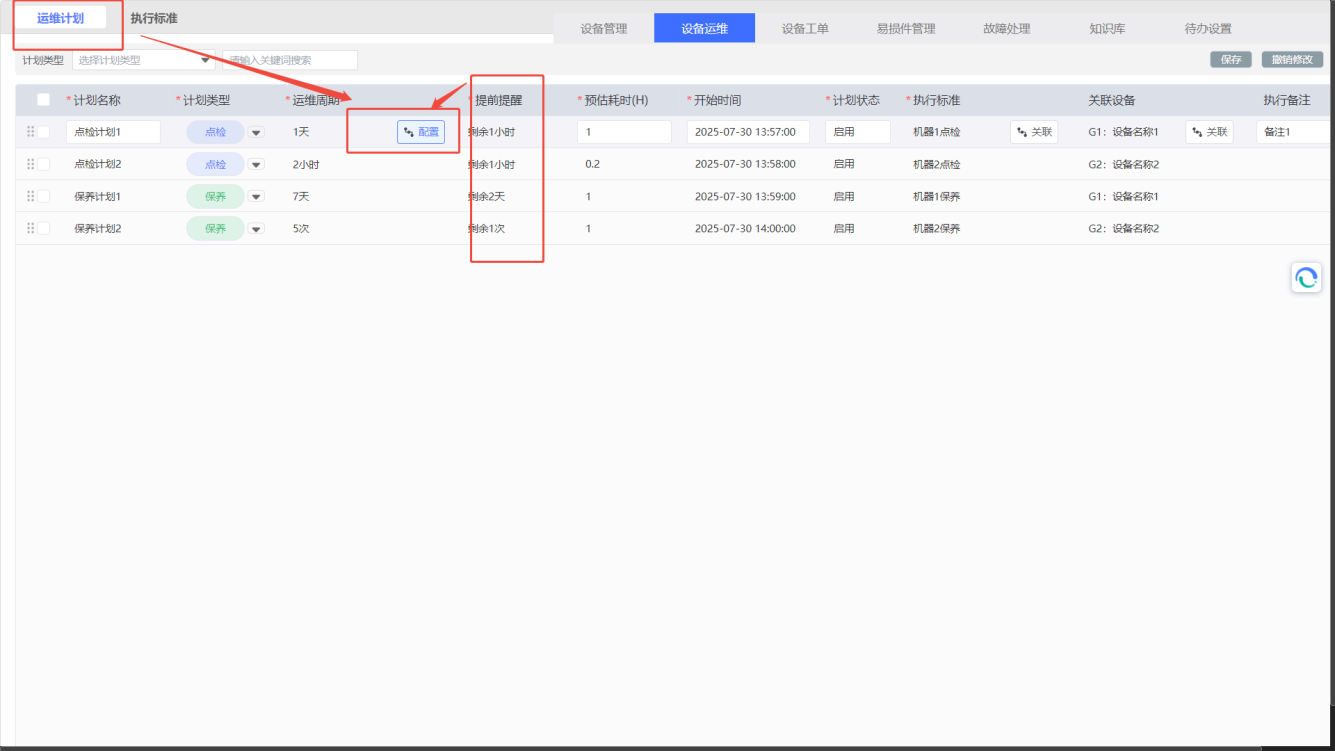
Task: Switch to the 执行标准 tab
Action: click(x=154, y=19)
